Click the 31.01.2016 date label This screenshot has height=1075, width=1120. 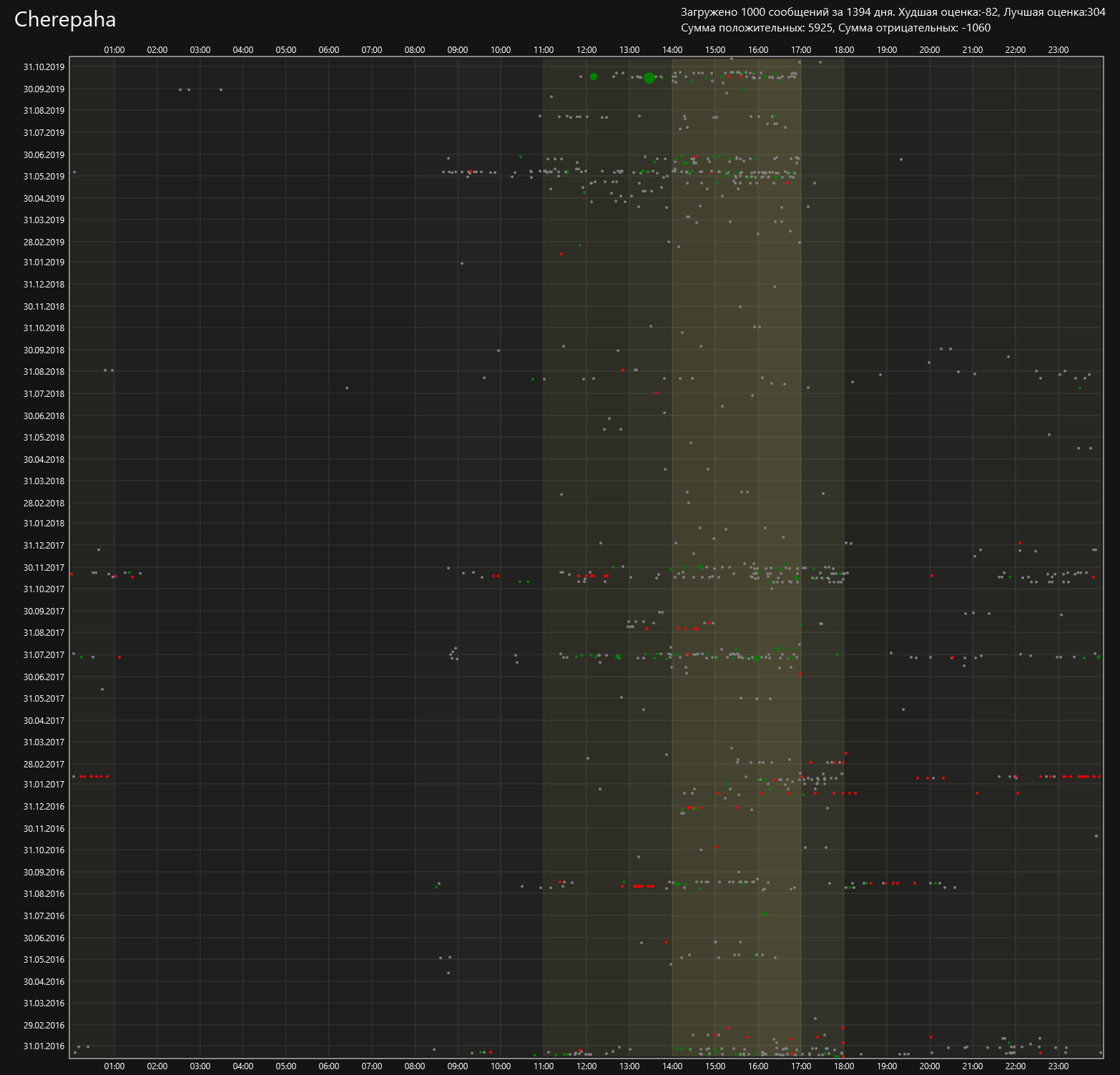click(x=44, y=1046)
